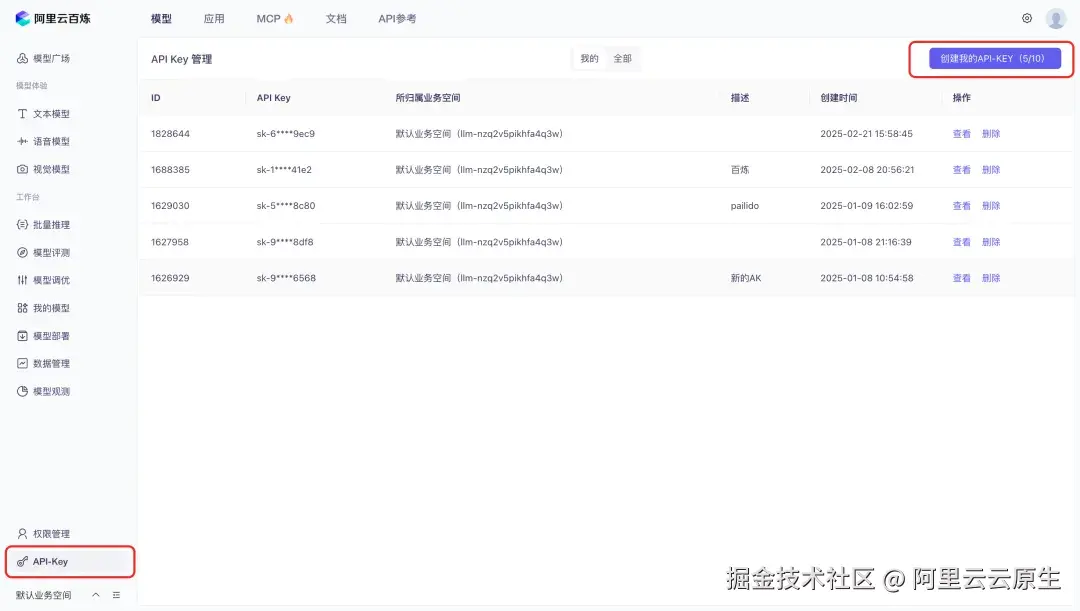Screen dimensions: 1080x611
Task: Click the API-Key key icon
Action: [22, 561]
